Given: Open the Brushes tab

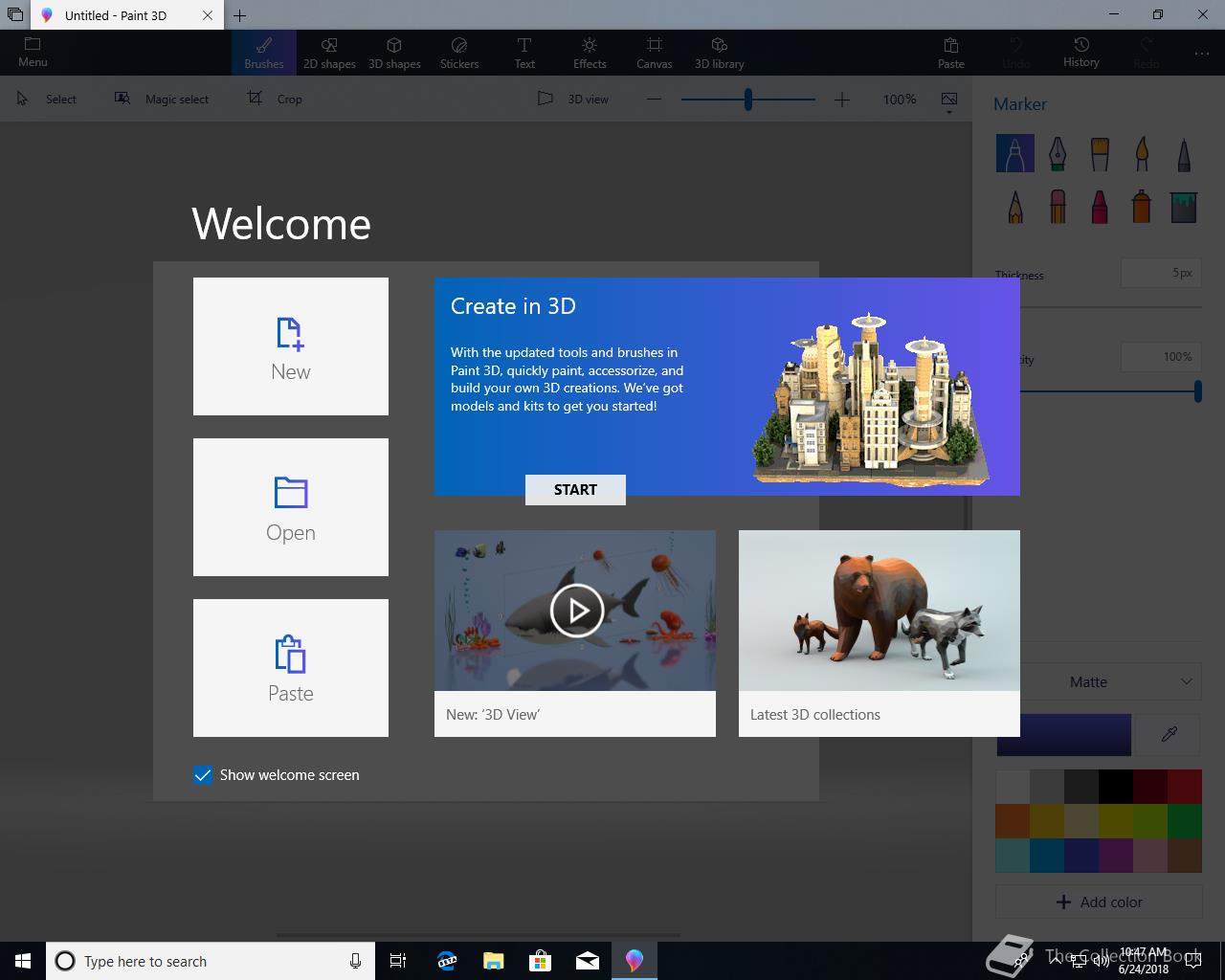Looking at the screenshot, I should 264,53.
